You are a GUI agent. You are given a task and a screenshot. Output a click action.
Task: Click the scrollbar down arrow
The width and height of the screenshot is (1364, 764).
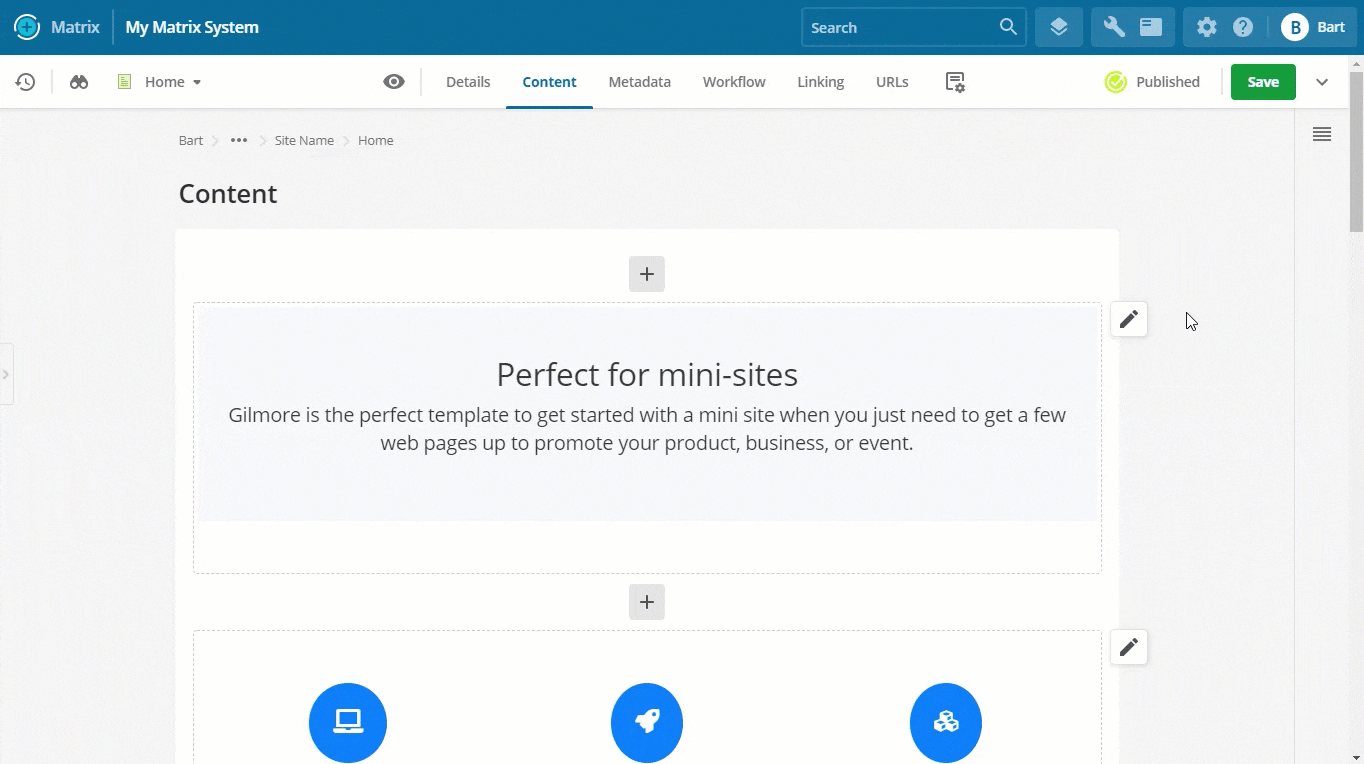(1356, 757)
